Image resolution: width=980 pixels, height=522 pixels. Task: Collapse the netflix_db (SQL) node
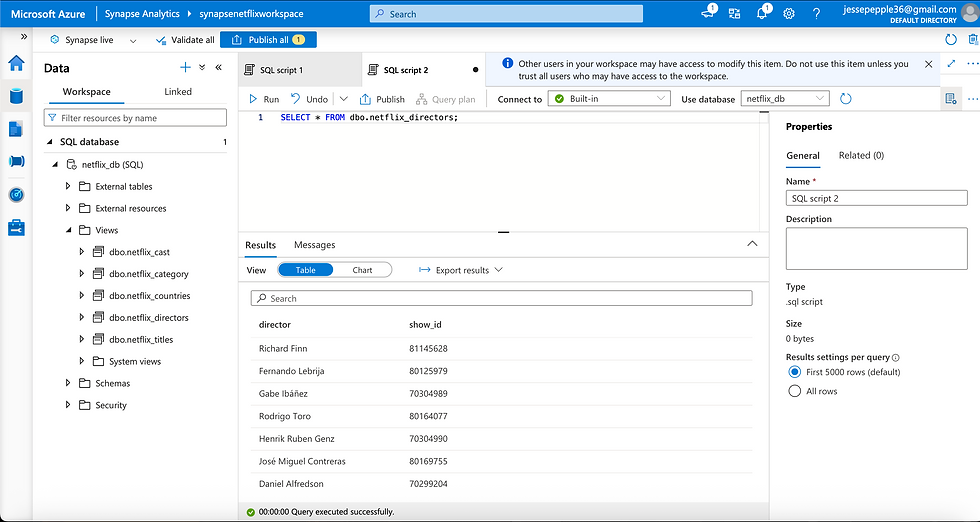click(55, 164)
